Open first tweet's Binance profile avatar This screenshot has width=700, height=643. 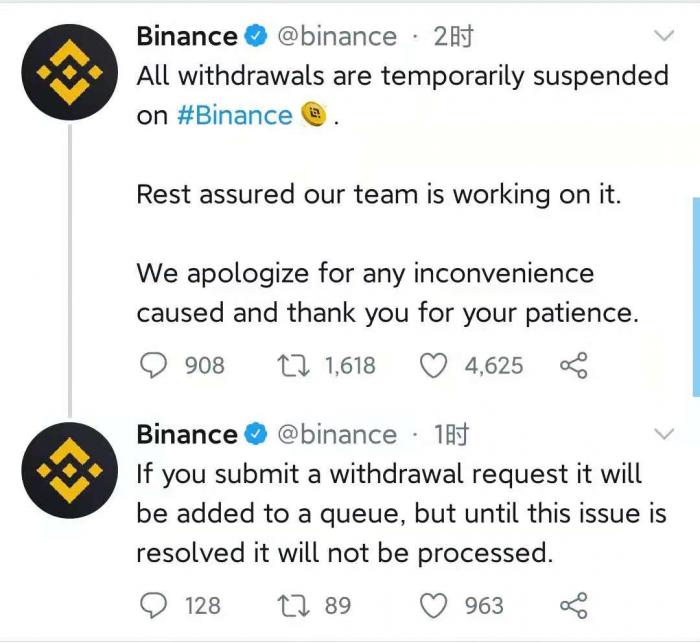69,72
